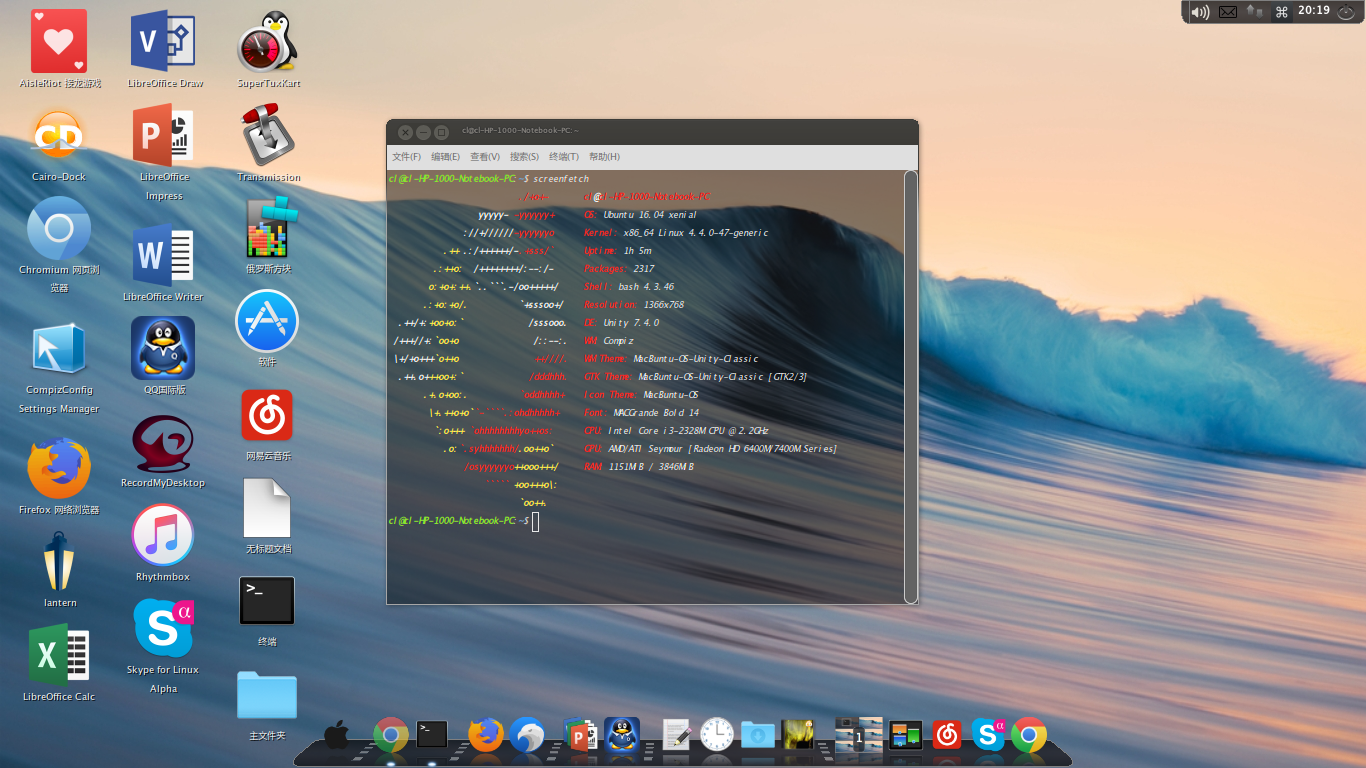Viewport: 1366px width, 768px height.
Task: Open NetEase Cloud Music in dock
Action: point(947,735)
